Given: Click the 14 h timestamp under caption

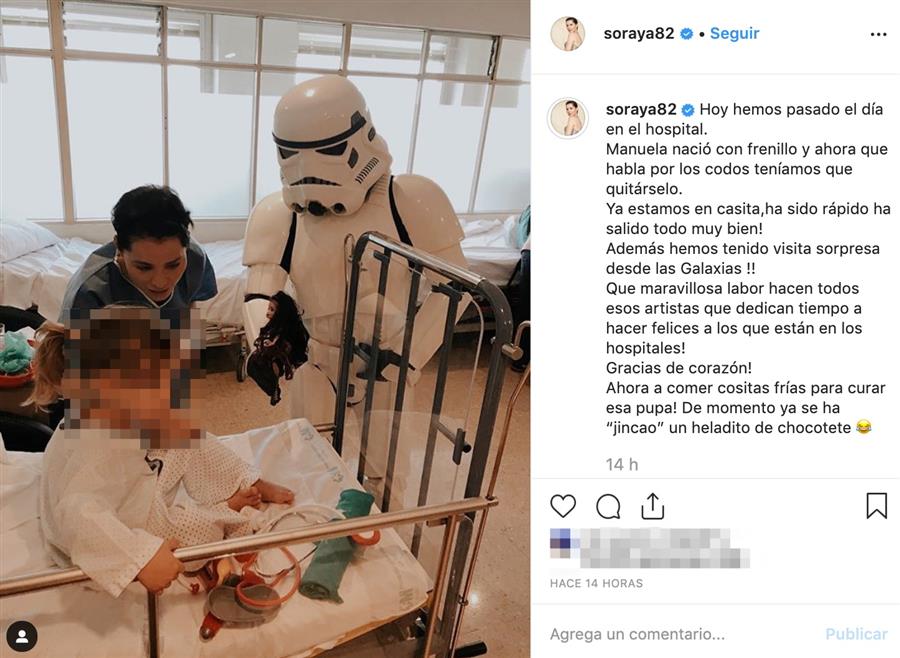Looking at the screenshot, I should point(622,464).
